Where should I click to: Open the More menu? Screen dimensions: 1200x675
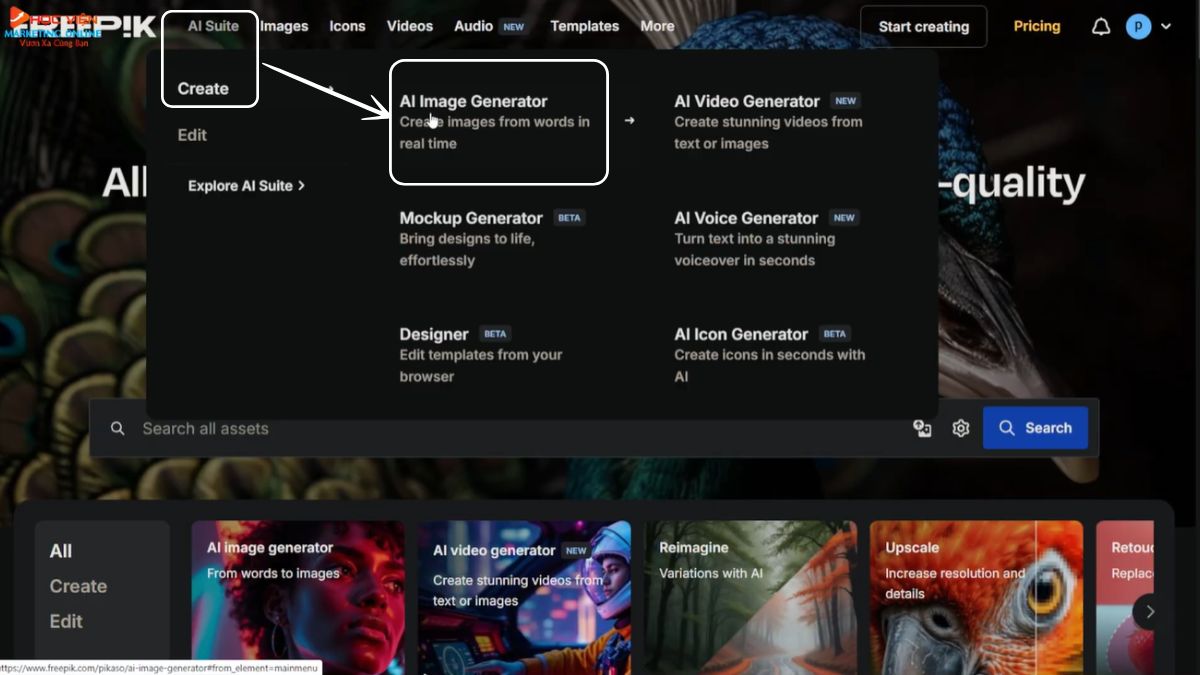[657, 26]
